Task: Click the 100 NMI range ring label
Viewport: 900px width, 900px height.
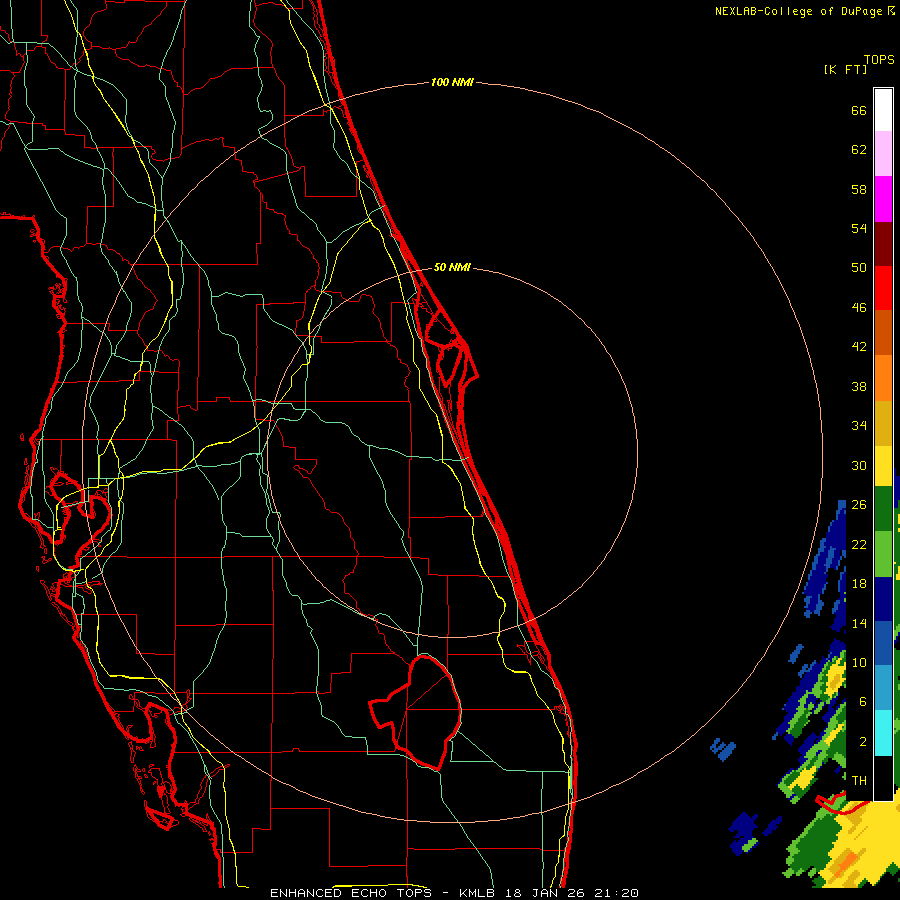Action: [x=452, y=82]
